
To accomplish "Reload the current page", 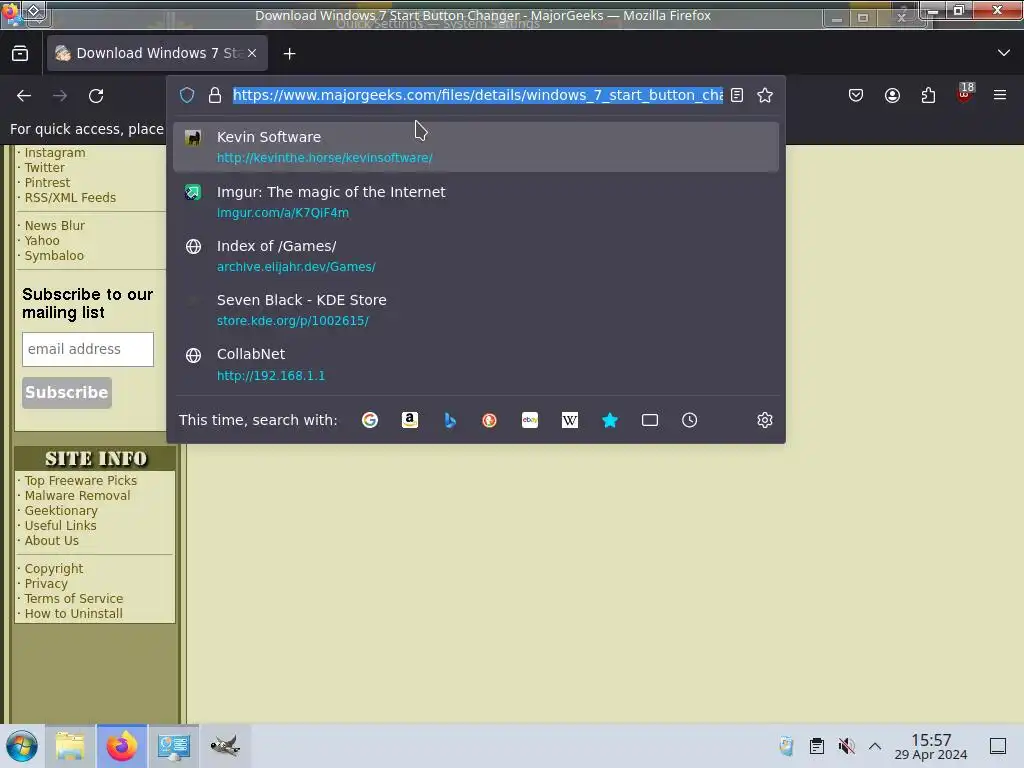I will [96, 96].
